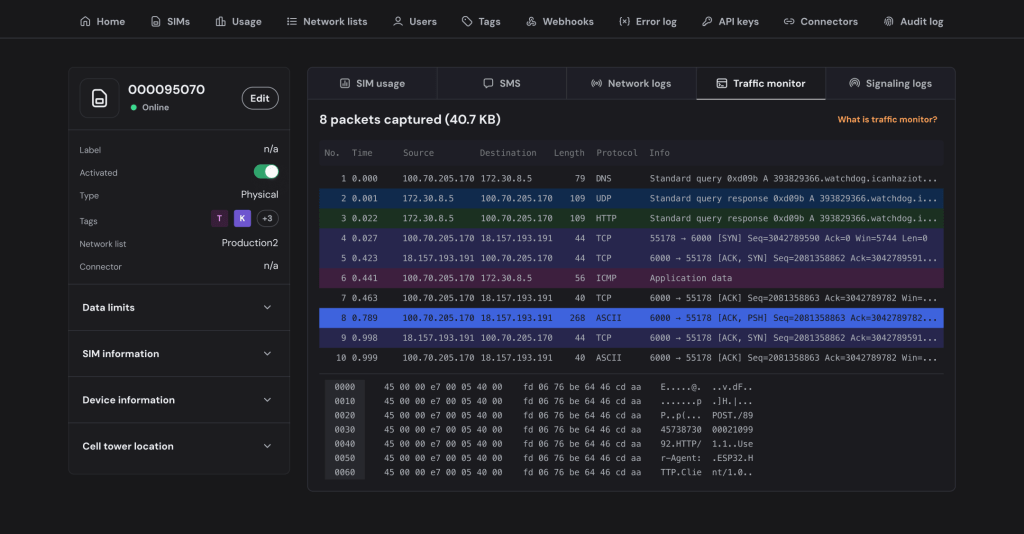Click the Error log icon
Screen dimensions: 1024x534
click(624, 22)
